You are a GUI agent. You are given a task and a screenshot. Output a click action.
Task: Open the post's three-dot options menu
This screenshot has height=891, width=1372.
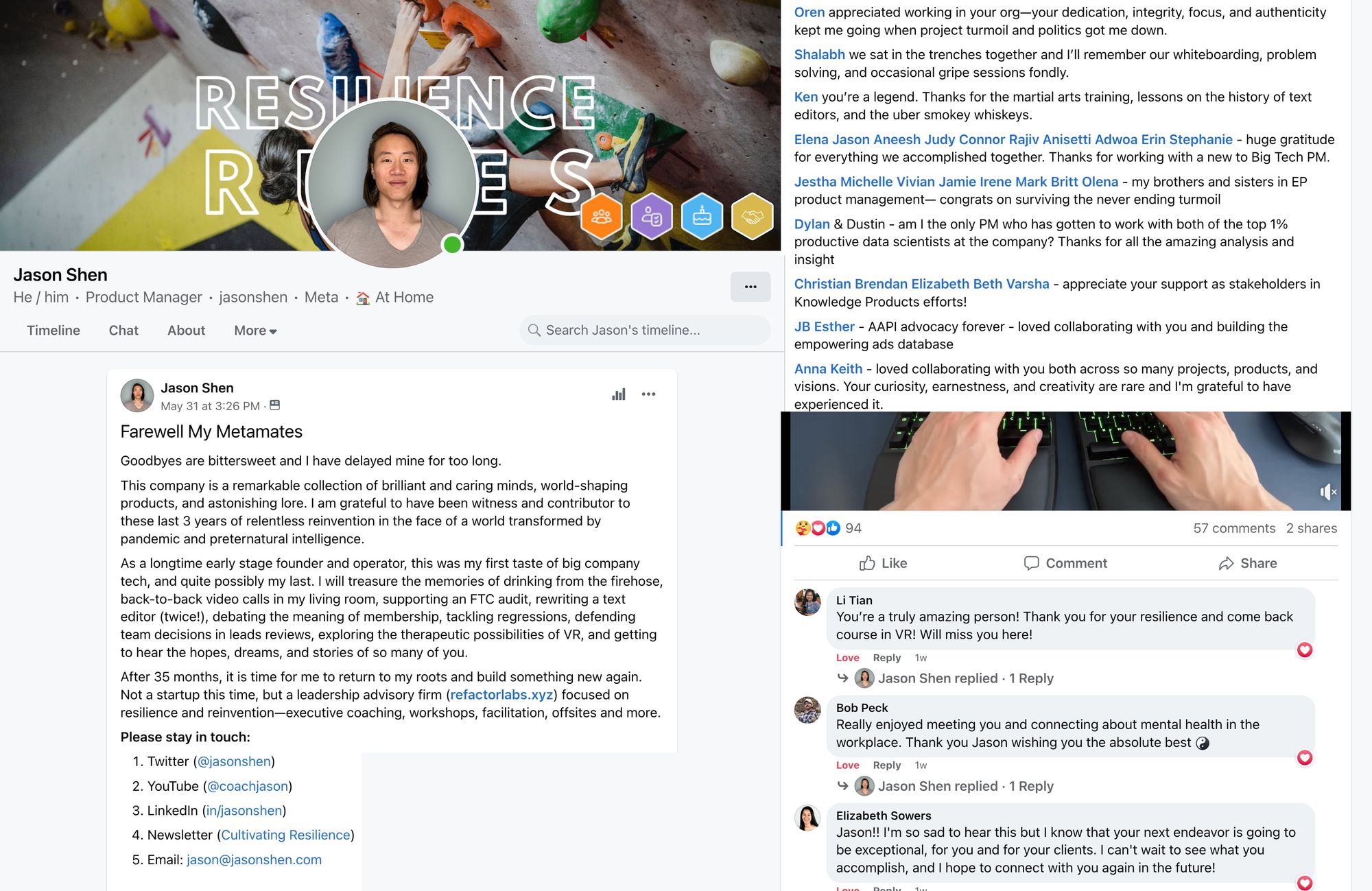point(648,394)
